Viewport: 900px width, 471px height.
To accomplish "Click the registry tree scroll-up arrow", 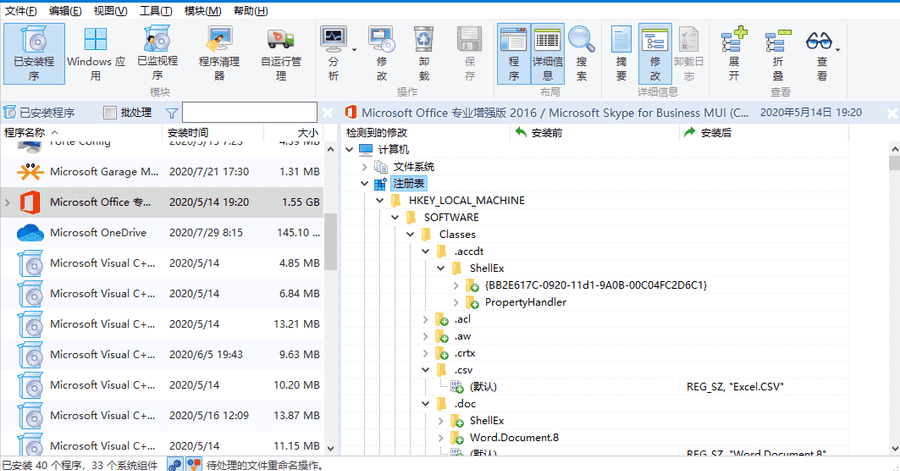I will pos(894,149).
